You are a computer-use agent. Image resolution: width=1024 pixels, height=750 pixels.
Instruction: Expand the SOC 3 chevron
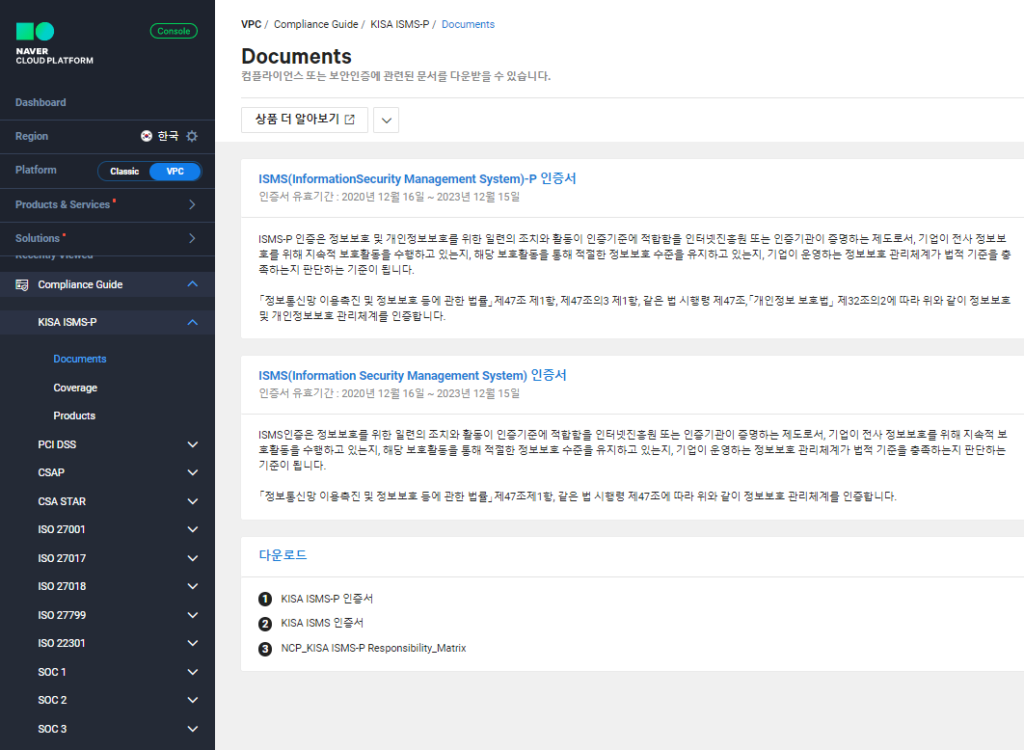pos(193,728)
